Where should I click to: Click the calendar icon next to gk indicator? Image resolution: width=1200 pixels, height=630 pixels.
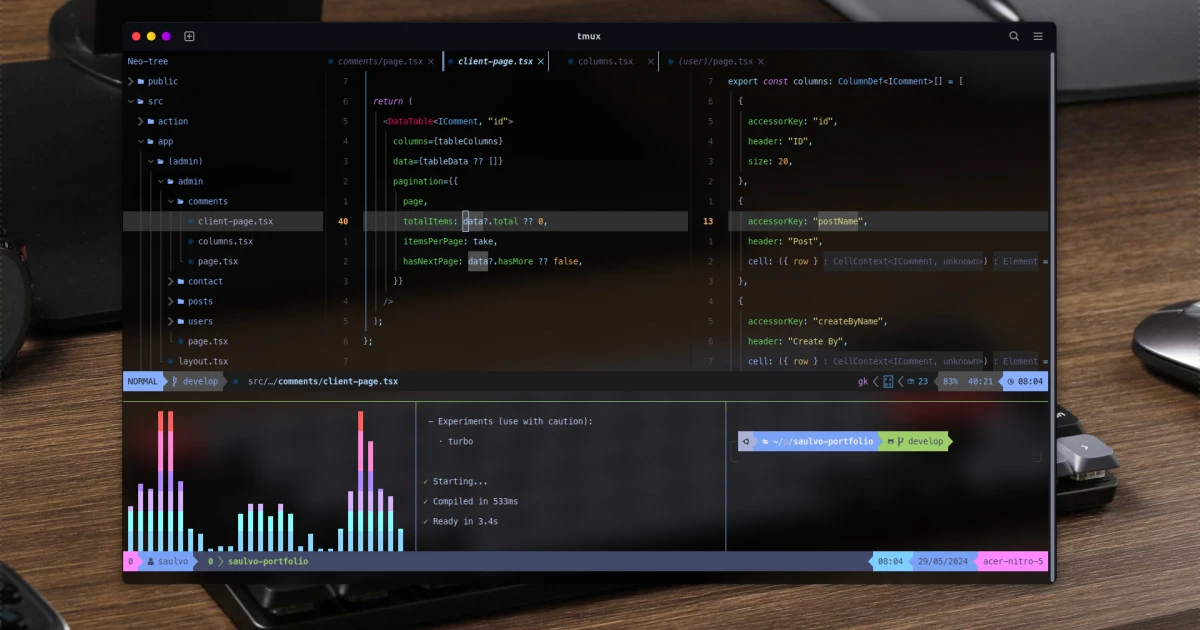tap(888, 381)
